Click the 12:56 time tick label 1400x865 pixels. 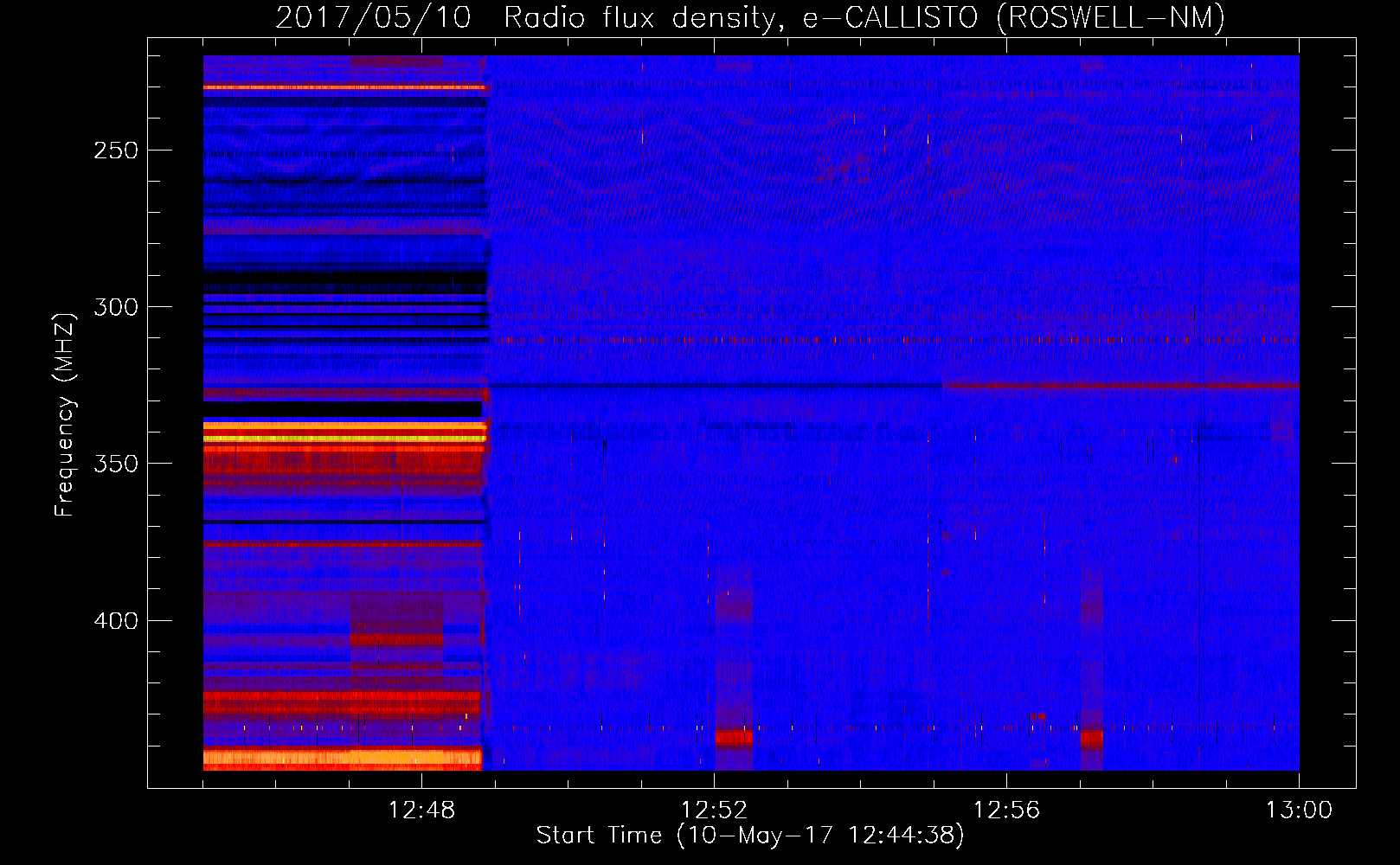click(1006, 811)
